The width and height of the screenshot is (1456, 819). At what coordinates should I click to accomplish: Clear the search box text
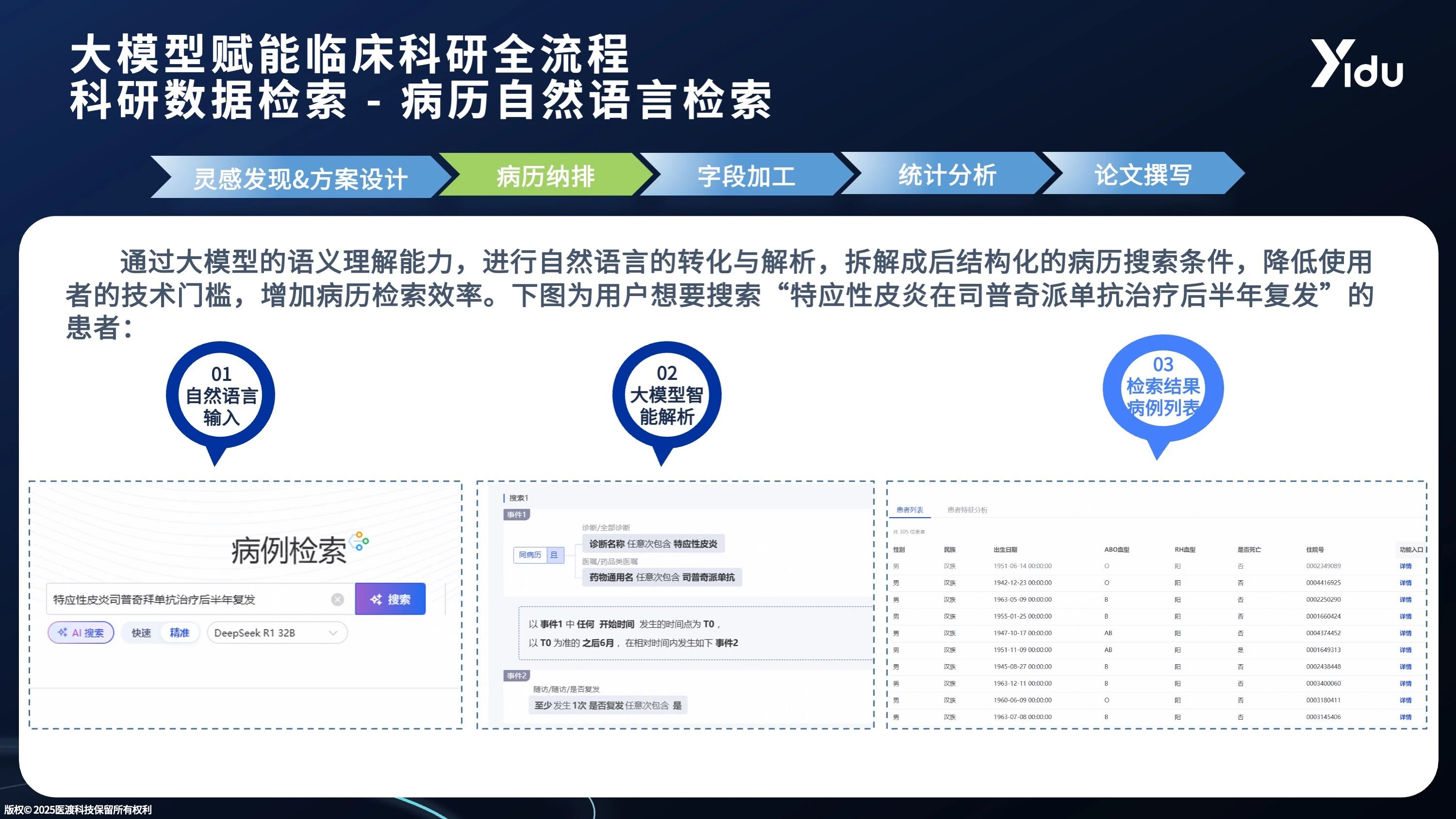click(337, 600)
